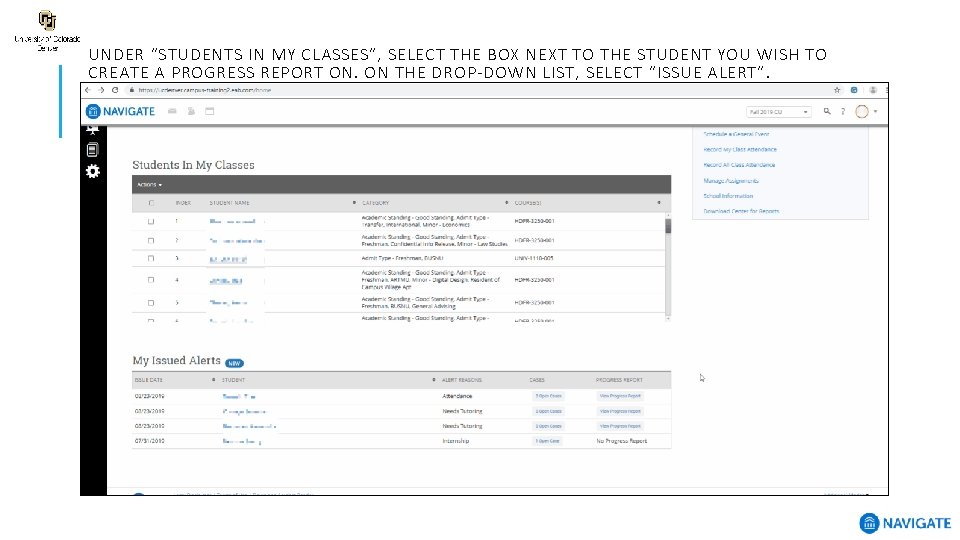
Task: Expand the account menu arrow beside the avatar
Action: tap(876, 111)
